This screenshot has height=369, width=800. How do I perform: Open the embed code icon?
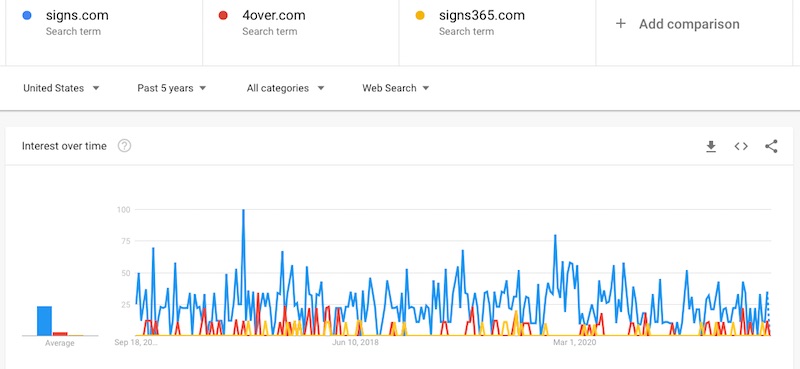pos(741,146)
